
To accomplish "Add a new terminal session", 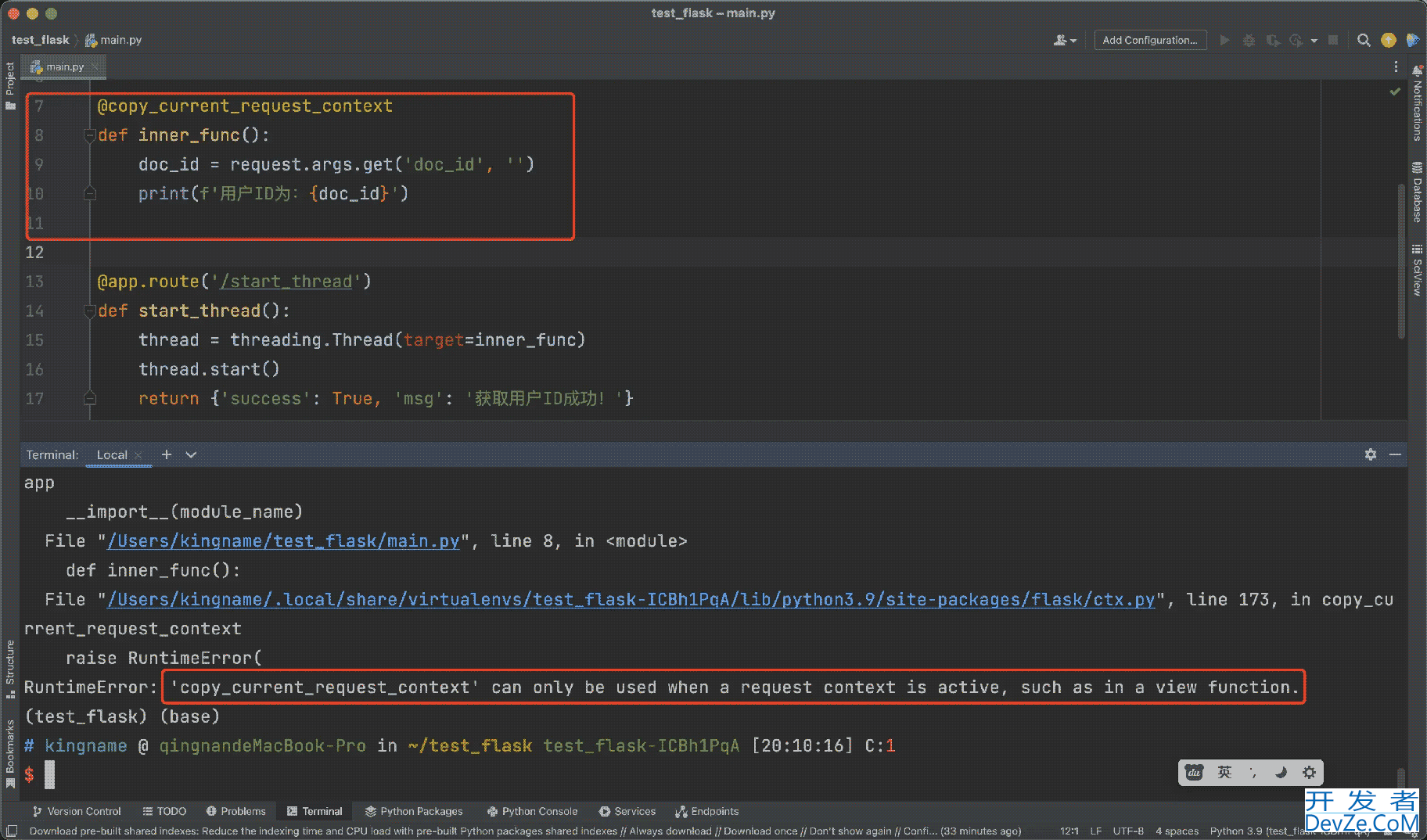I will click(167, 454).
